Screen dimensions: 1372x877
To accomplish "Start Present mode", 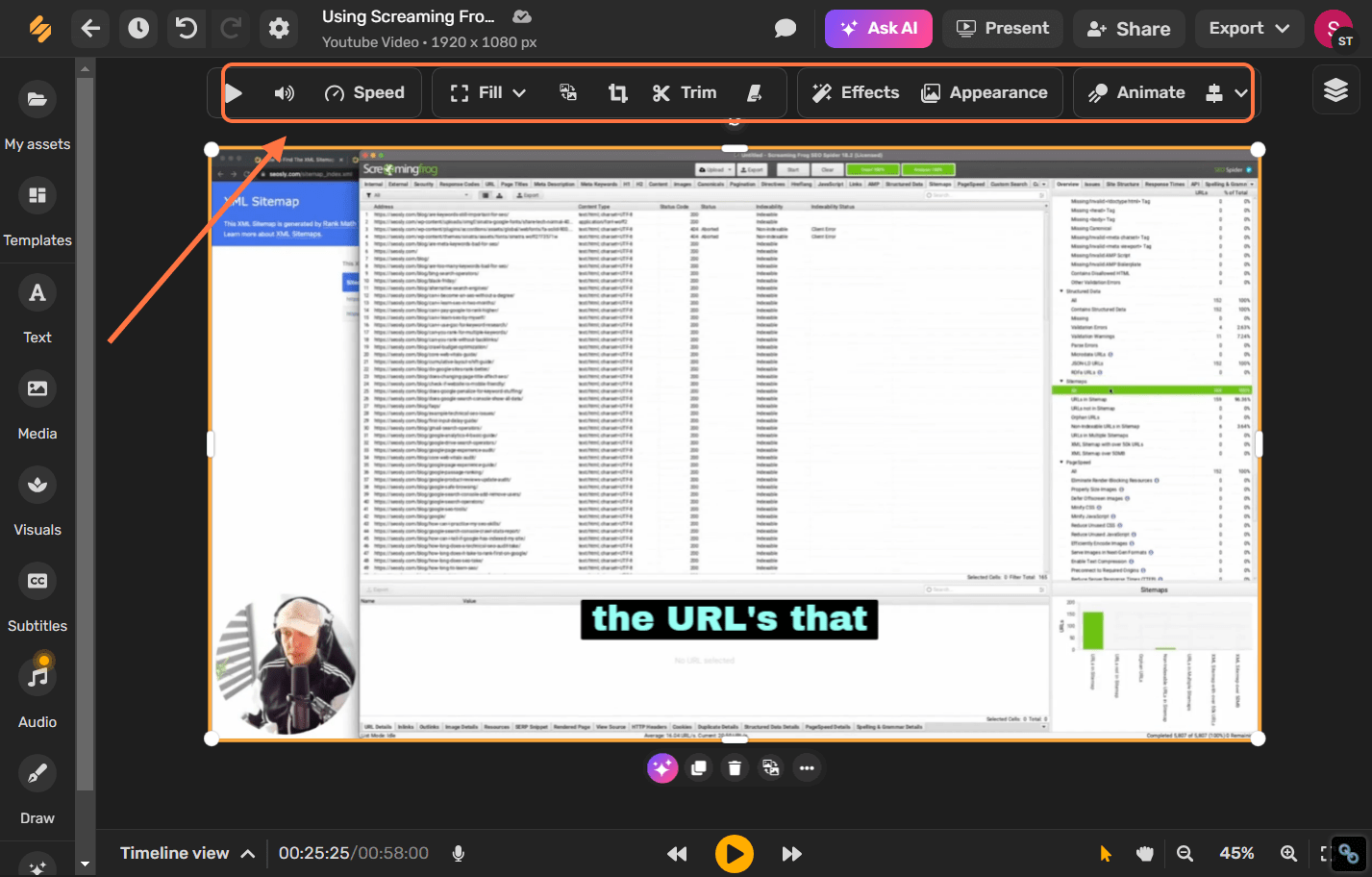I will 1003,29.
